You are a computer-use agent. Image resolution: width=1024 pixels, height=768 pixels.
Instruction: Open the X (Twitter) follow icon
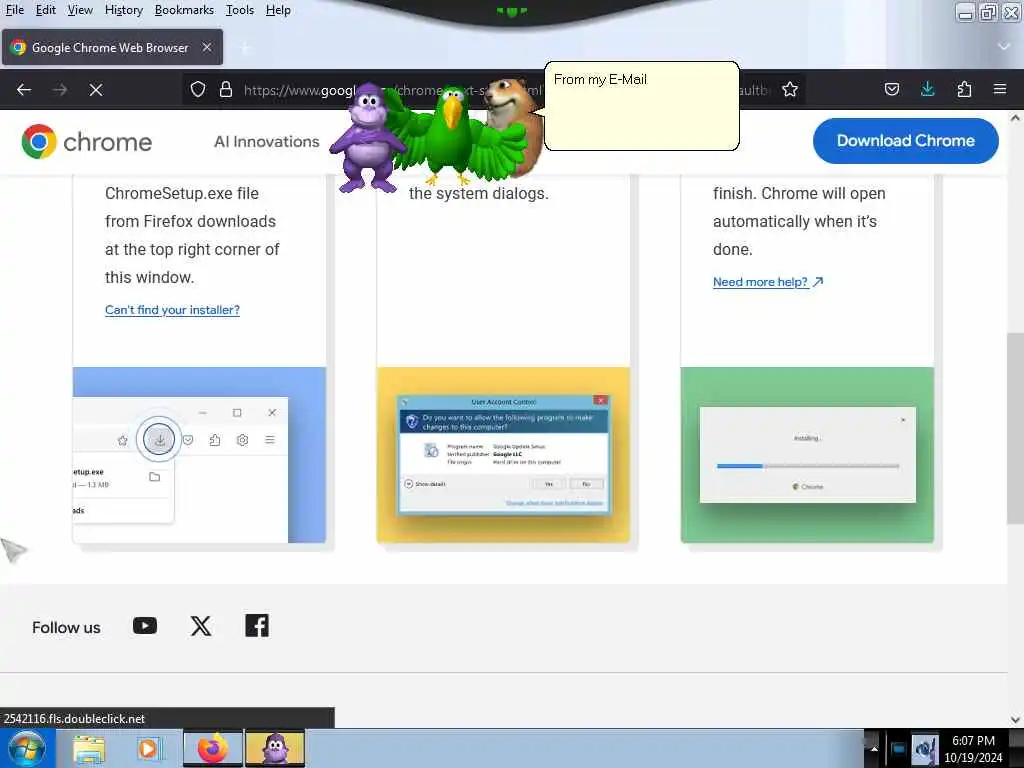click(x=201, y=626)
